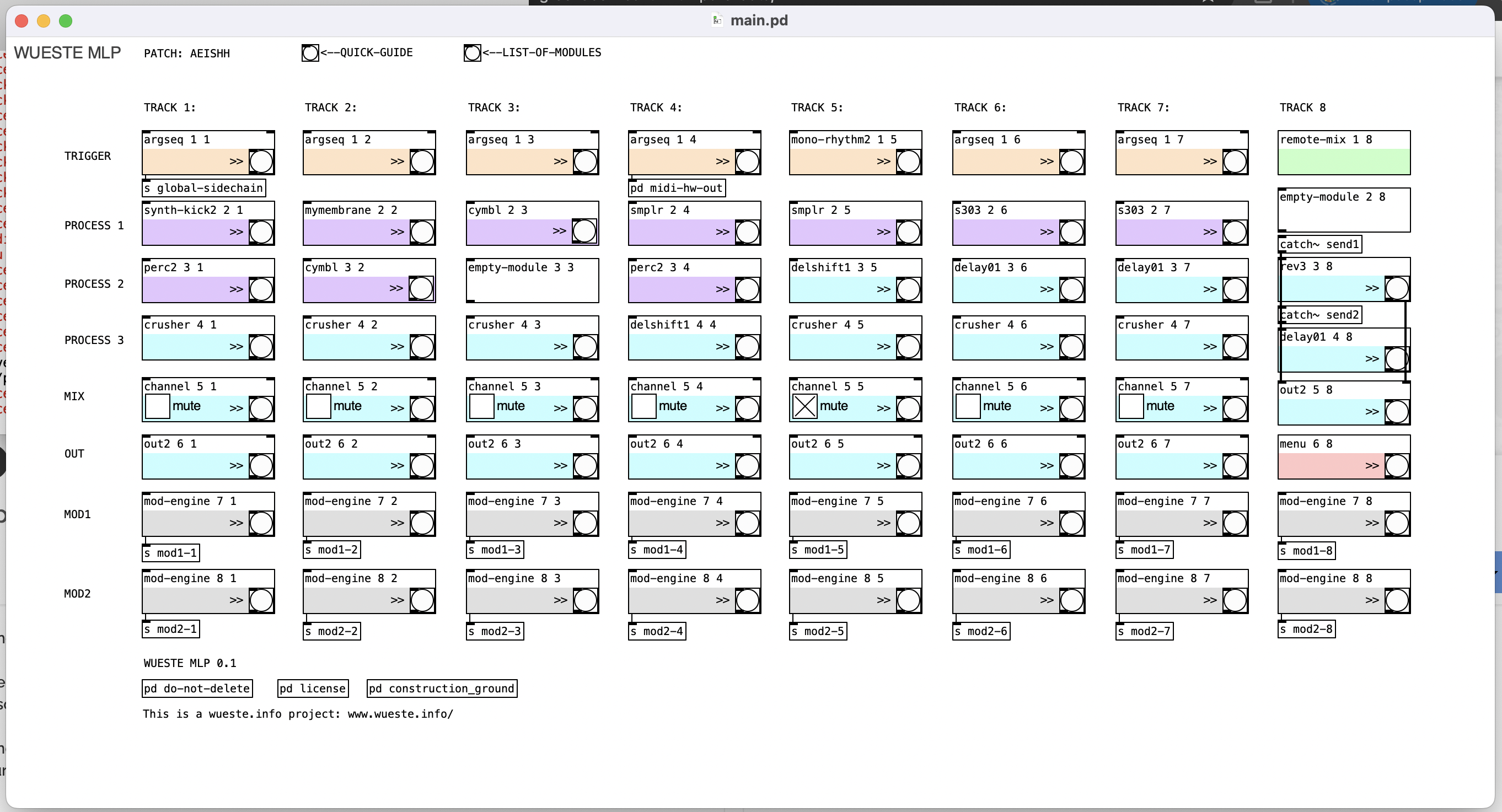This screenshot has height=812, width=1502.
Task: Click the bang circle in crusher 4 3
Action: click(x=586, y=347)
